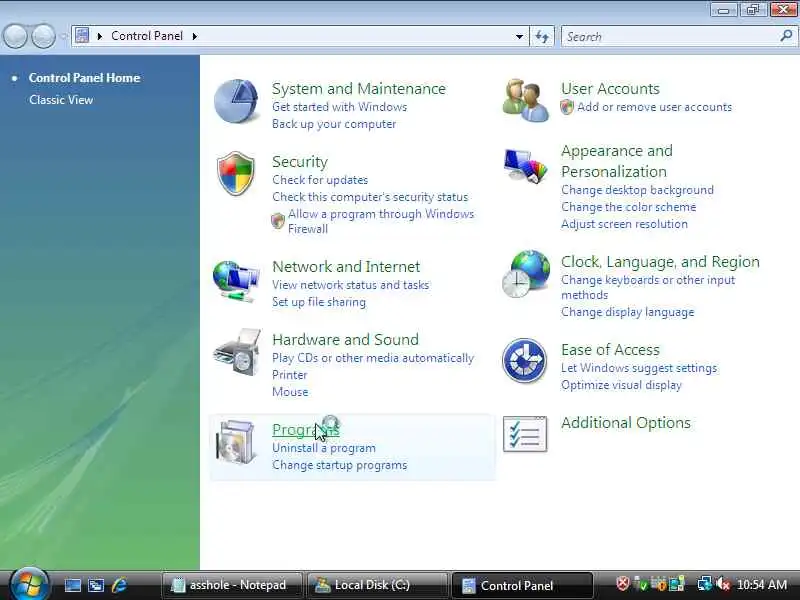
Task: Click into the Search input field
Action: [671, 36]
